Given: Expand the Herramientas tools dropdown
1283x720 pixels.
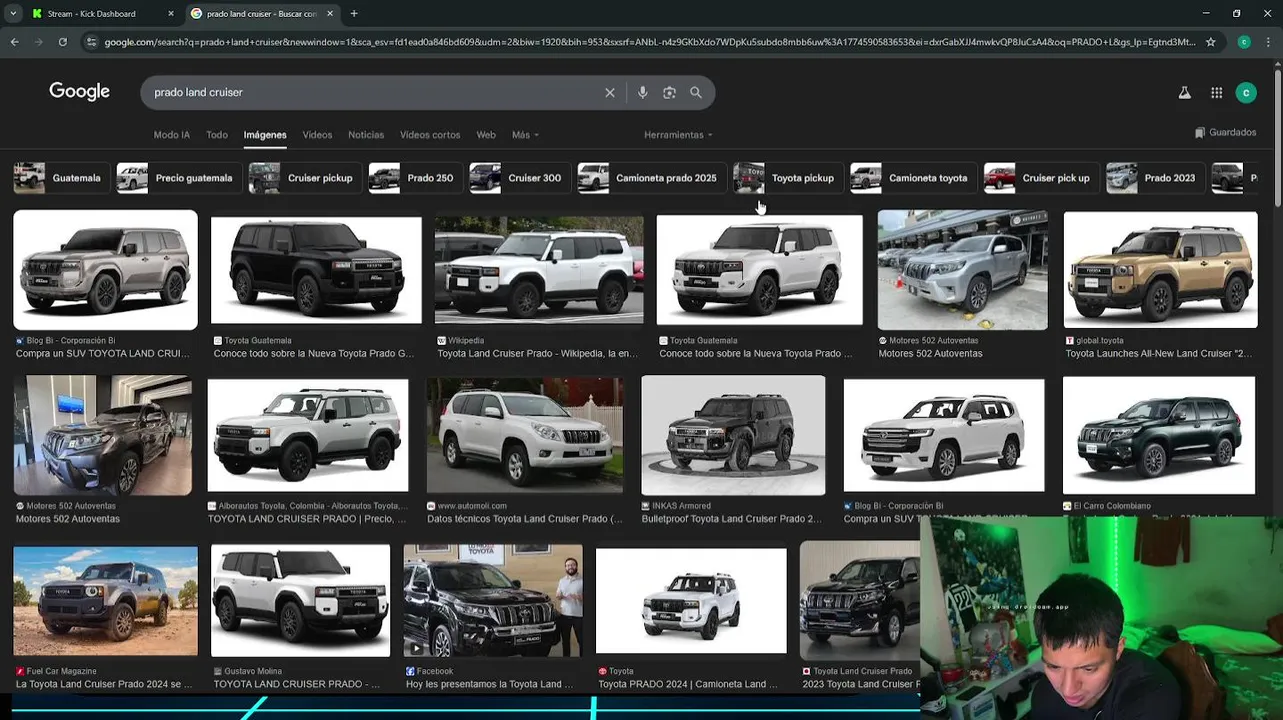Looking at the screenshot, I should (678, 135).
